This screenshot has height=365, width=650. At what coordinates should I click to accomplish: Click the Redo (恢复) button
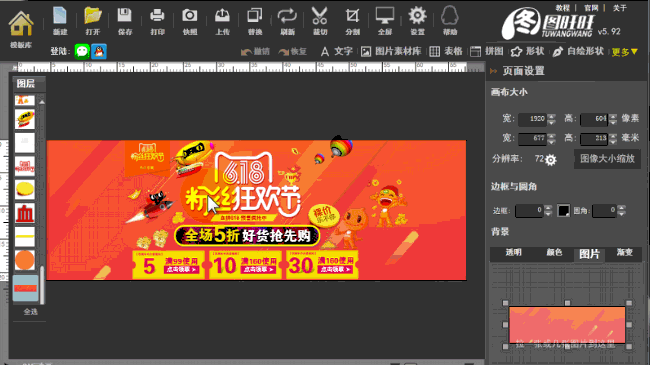pyautogui.click(x=293, y=51)
